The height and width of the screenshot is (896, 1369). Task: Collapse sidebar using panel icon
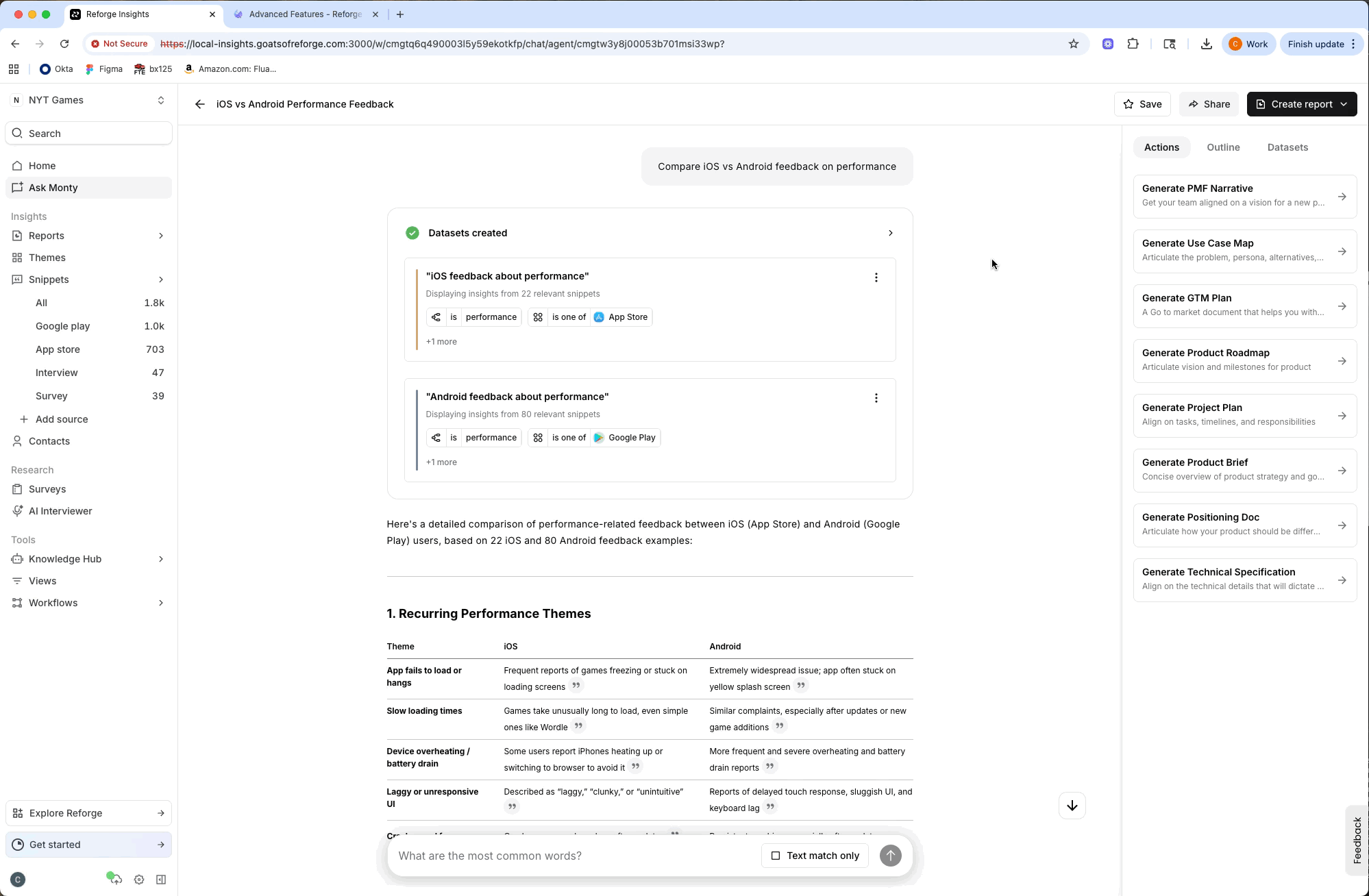(x=161, y=880)
